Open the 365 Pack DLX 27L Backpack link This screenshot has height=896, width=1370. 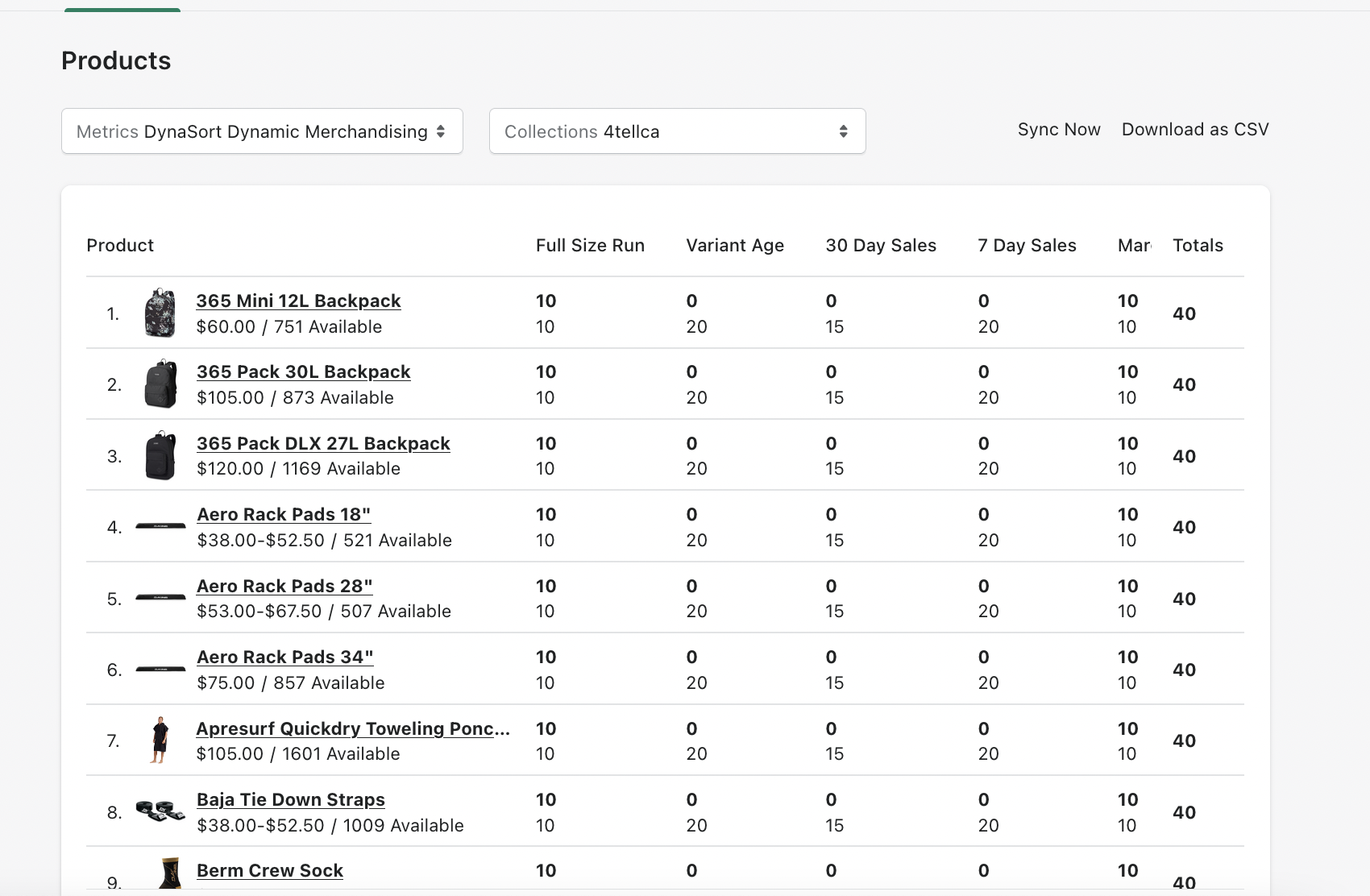pos(323,443)
